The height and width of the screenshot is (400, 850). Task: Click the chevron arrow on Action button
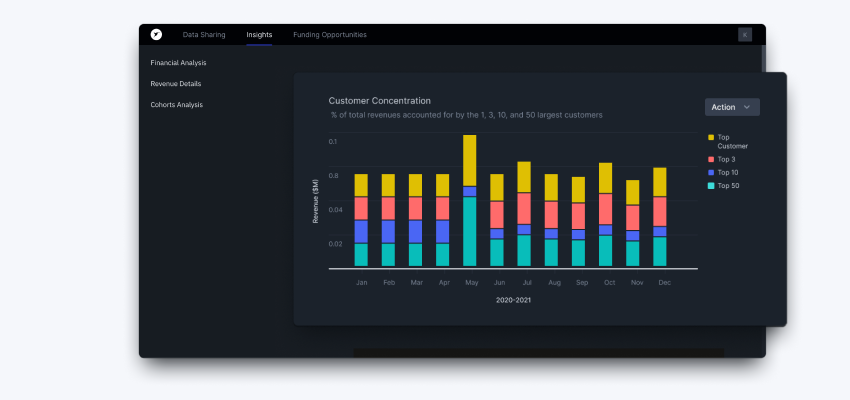747,107
